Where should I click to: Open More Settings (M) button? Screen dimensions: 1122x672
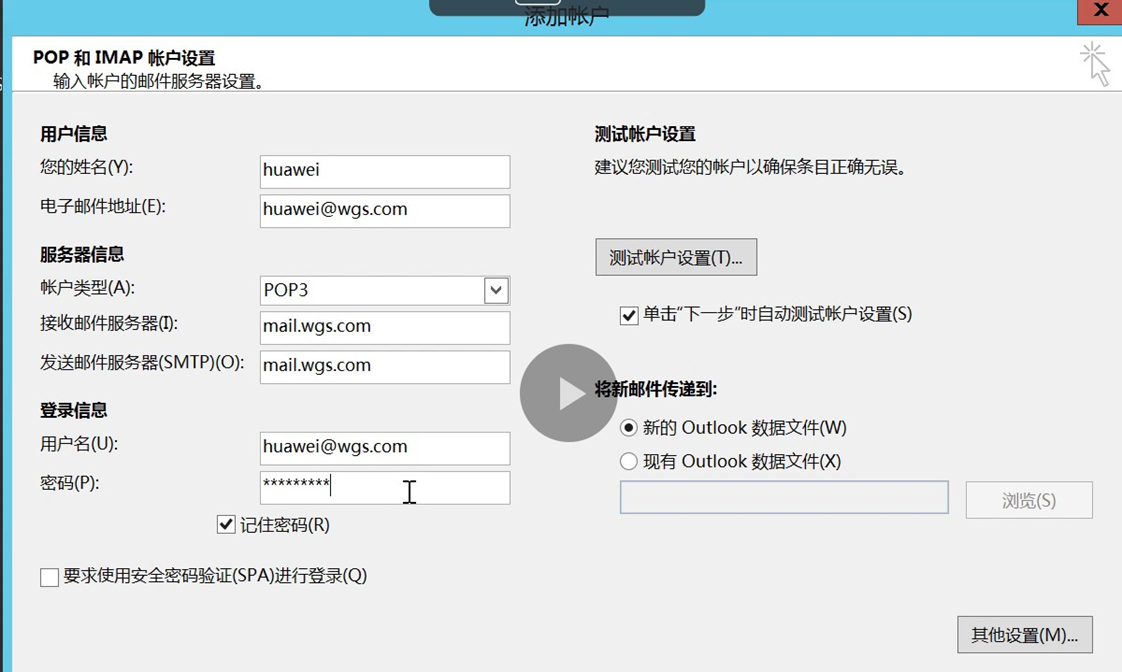tap(1025, 634)
